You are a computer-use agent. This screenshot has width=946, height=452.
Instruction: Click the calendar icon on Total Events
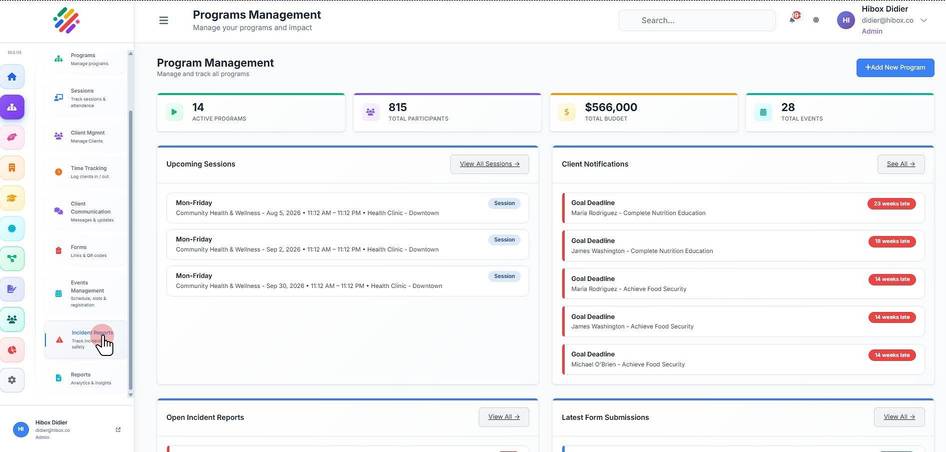763,112
